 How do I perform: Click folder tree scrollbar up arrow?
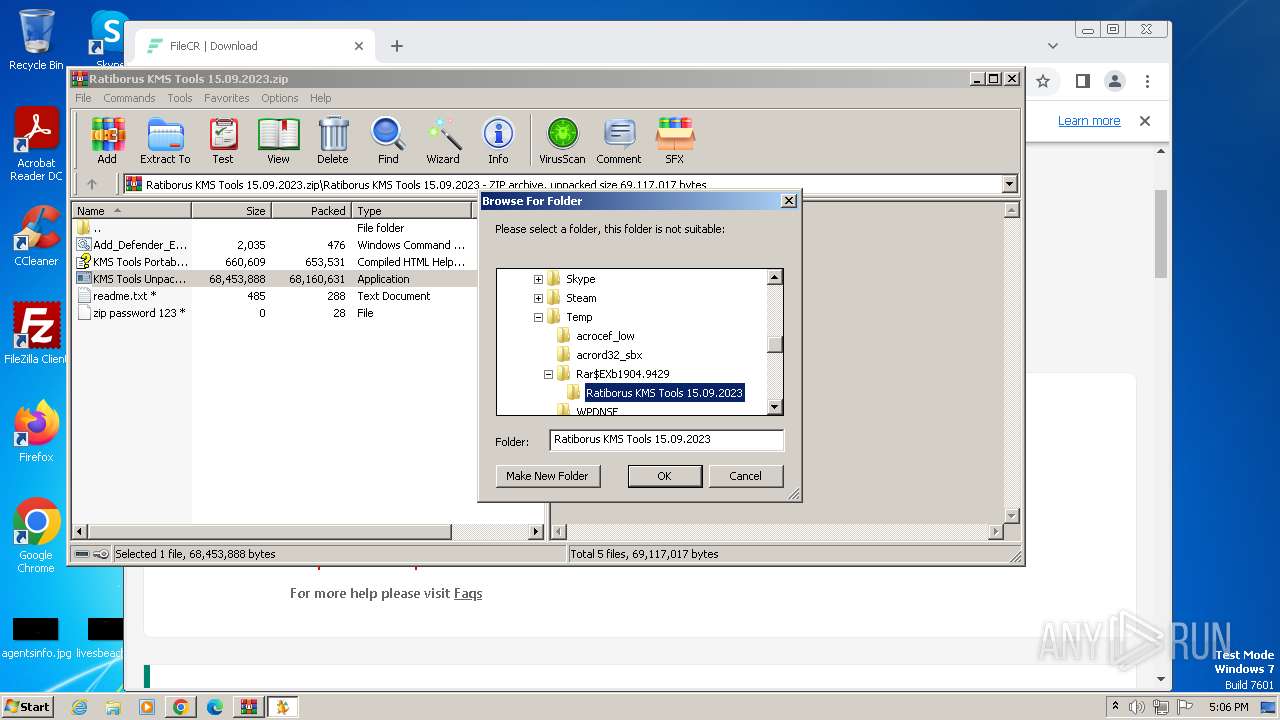(775, 278)
